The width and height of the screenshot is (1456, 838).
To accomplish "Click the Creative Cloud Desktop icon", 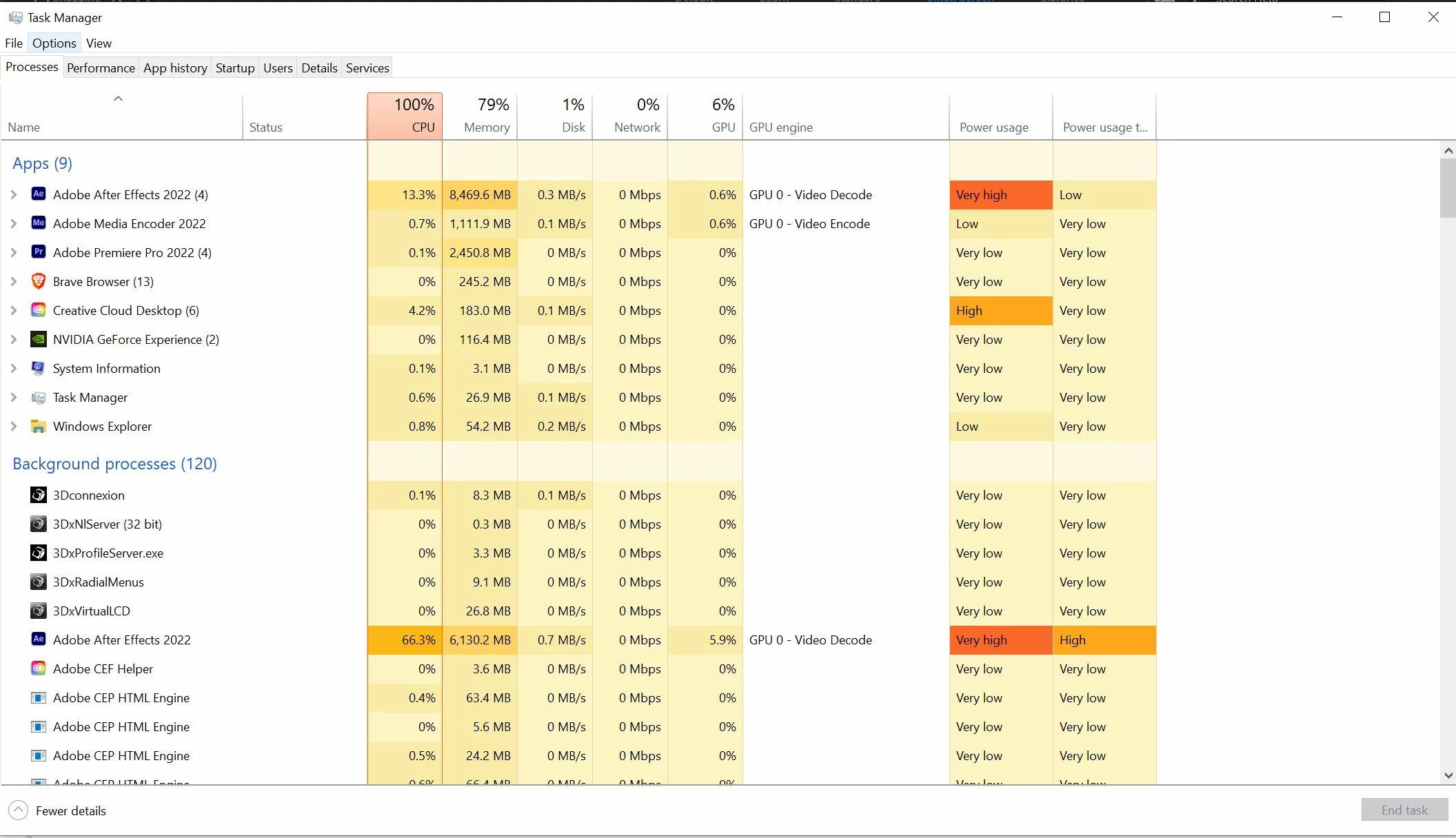I will pos(39,310).
